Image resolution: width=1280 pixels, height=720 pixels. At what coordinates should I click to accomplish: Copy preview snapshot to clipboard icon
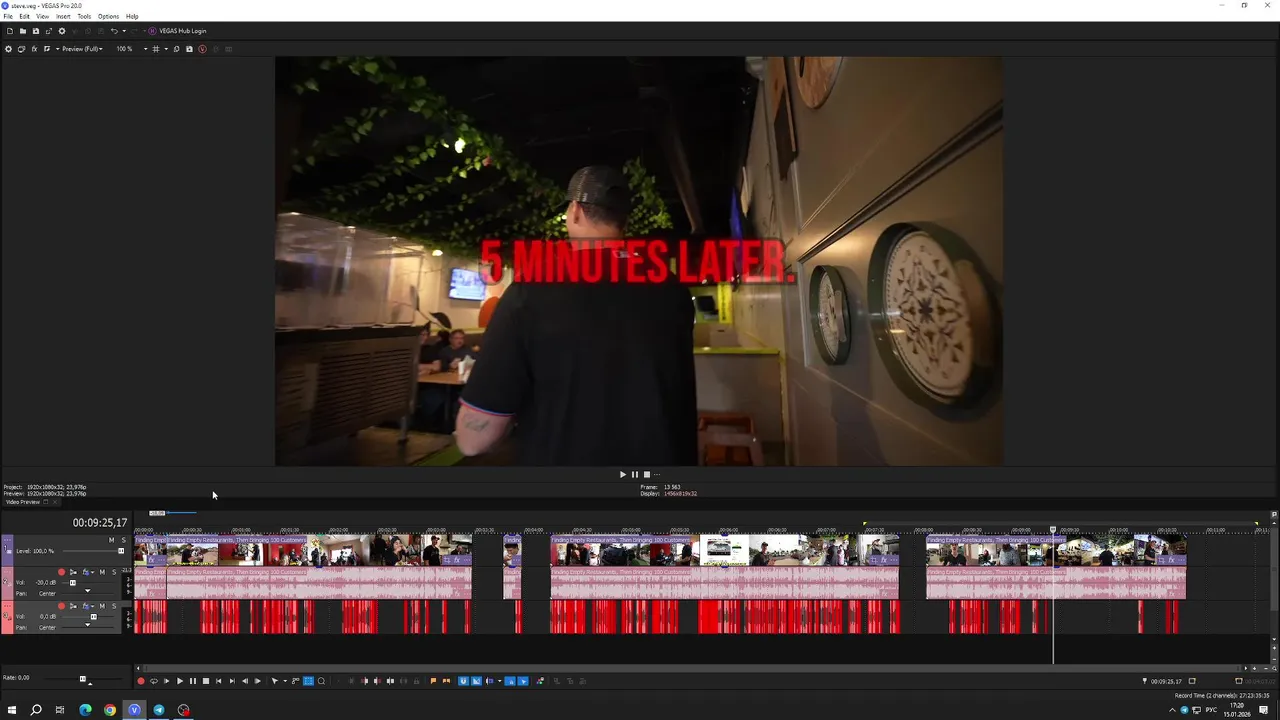click(176, 49)
